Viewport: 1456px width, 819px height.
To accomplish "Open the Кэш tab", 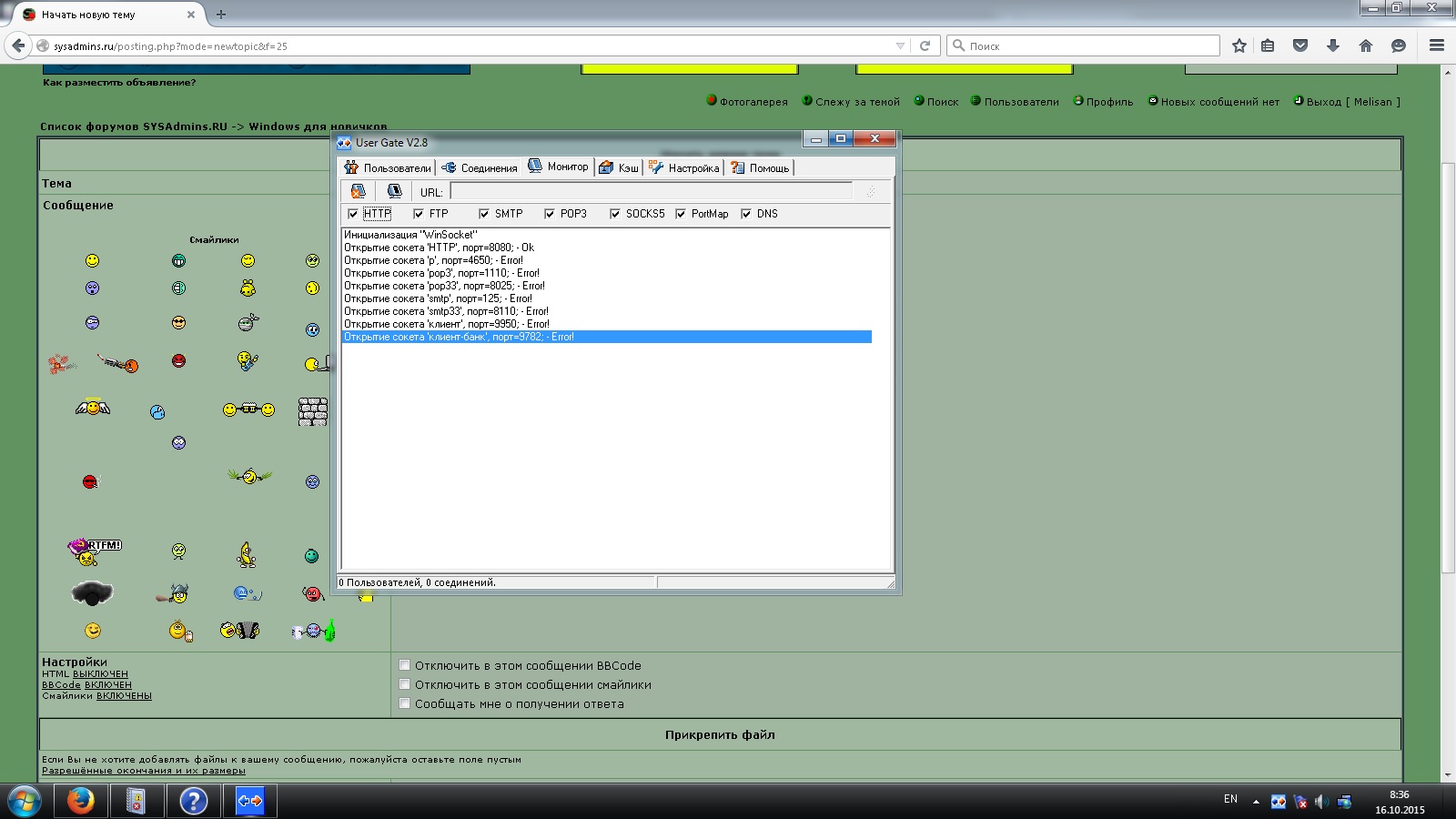I will [x=619, y=167].
